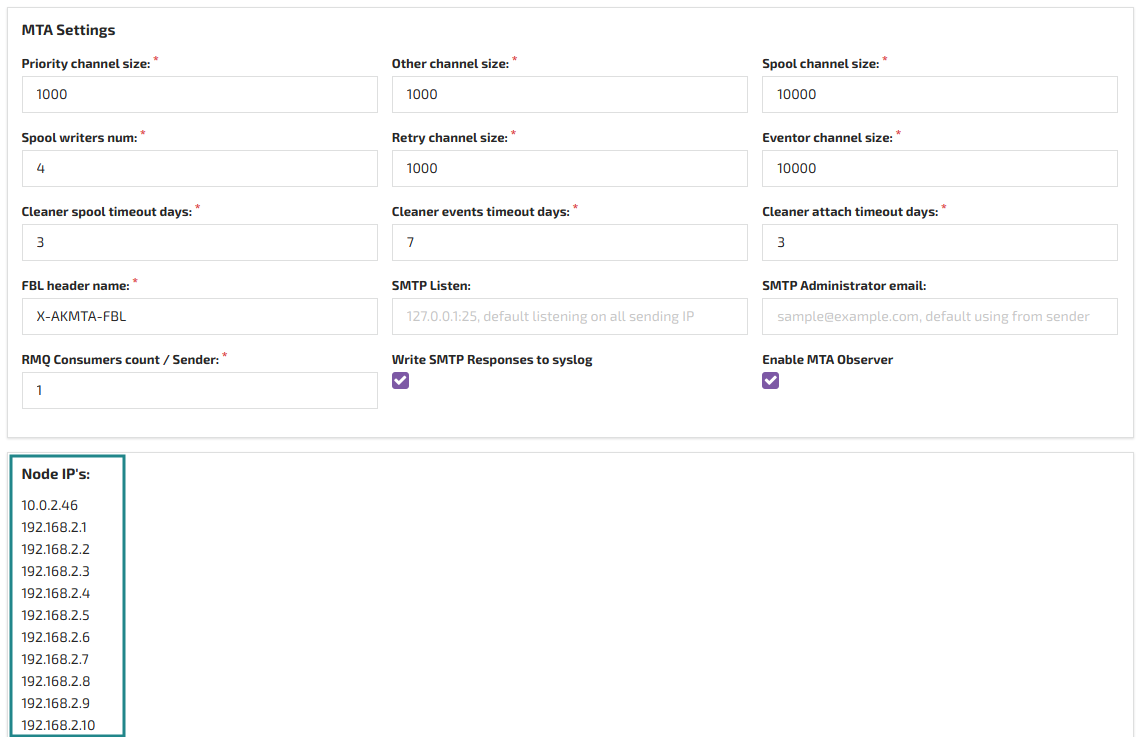
Task: Click node IP 10.0.2.46
Action: [x=50, y=506]
